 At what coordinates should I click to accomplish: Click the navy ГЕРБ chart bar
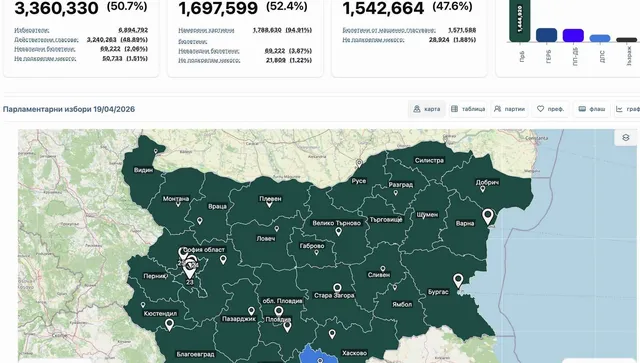(546, 35)
